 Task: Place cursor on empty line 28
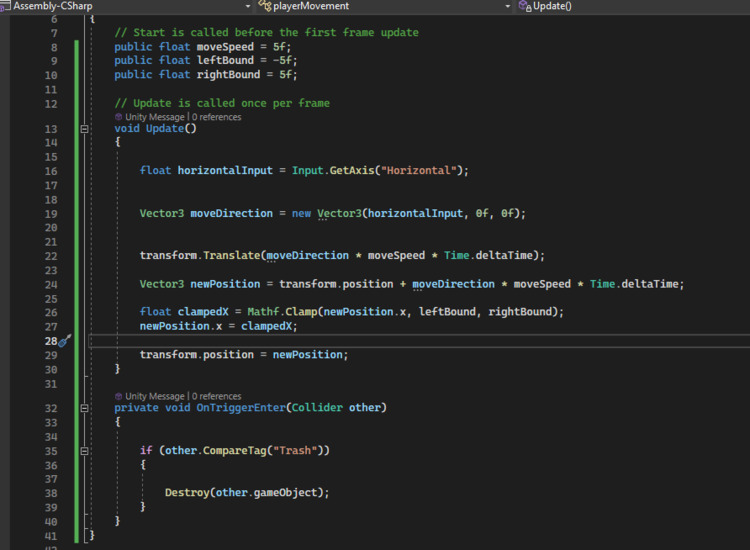click(x=421, y=341)
